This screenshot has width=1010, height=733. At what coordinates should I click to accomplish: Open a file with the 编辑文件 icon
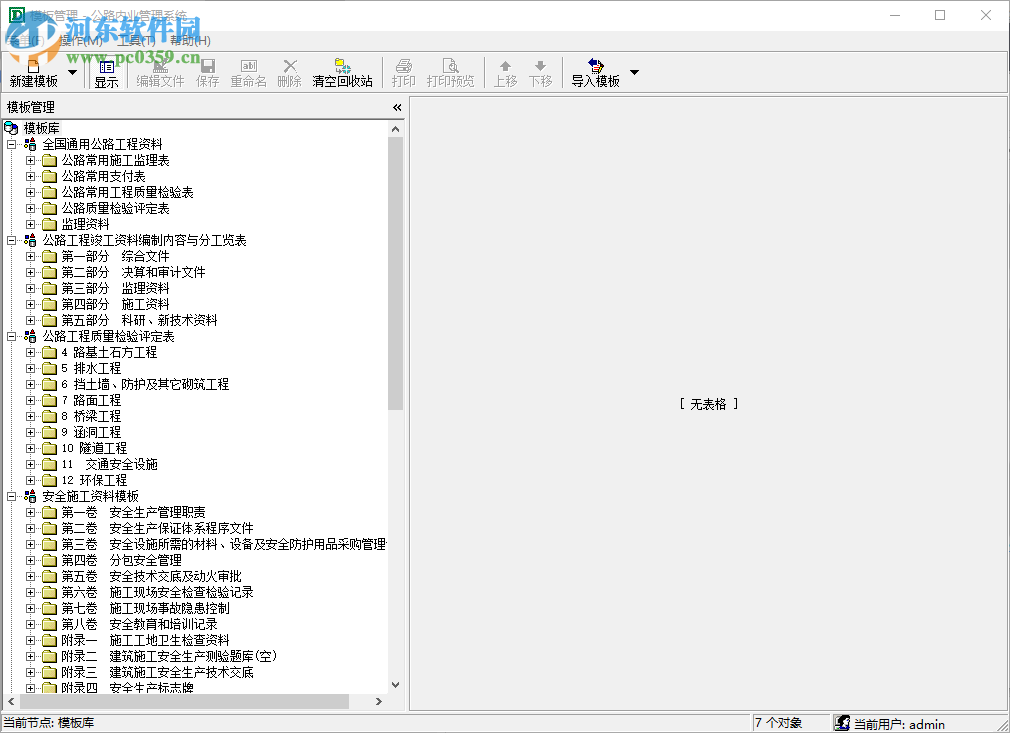click(159, 65)
